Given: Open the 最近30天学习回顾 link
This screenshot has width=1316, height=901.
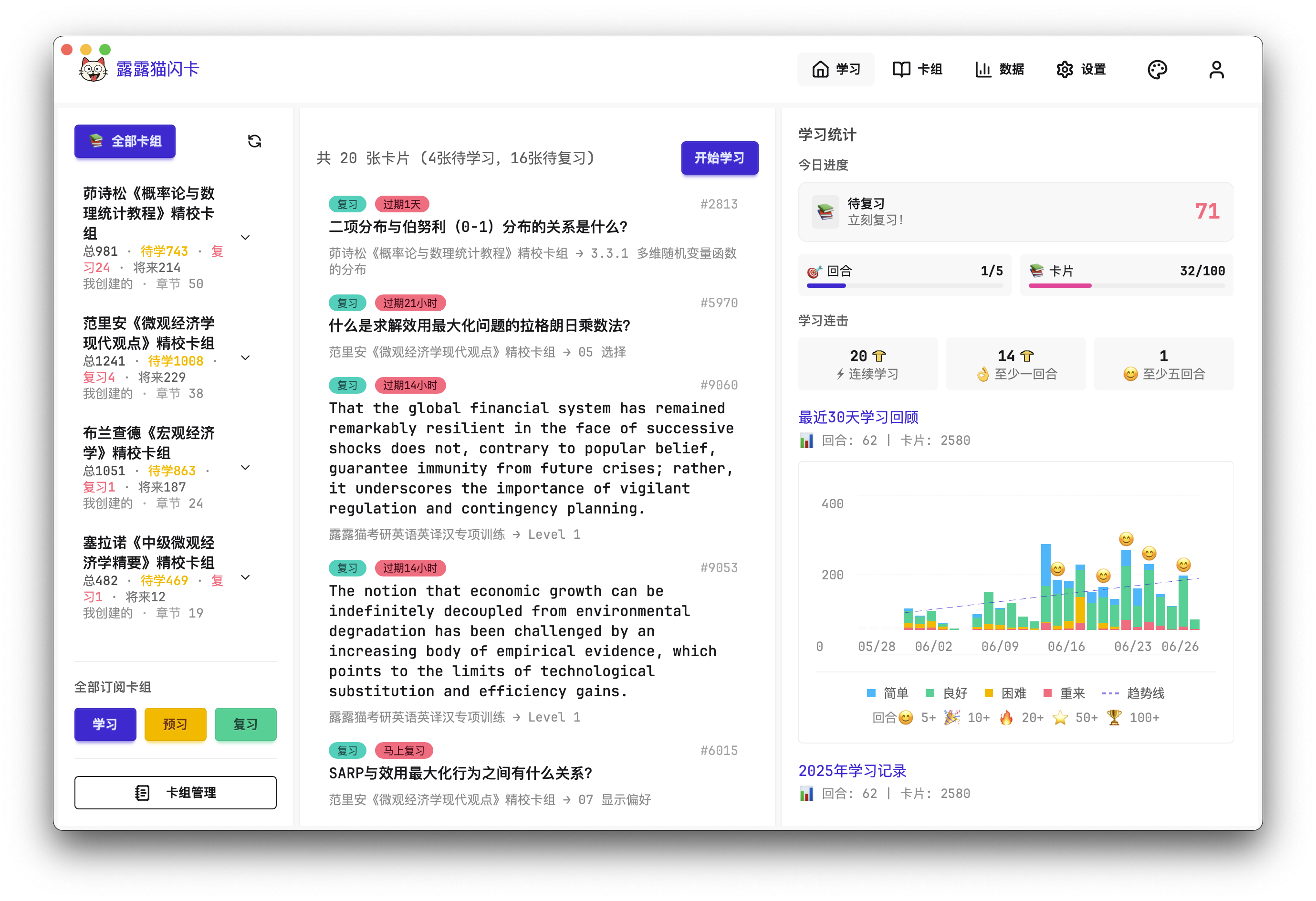Looking at the screenshot, I should coord(858,418).
